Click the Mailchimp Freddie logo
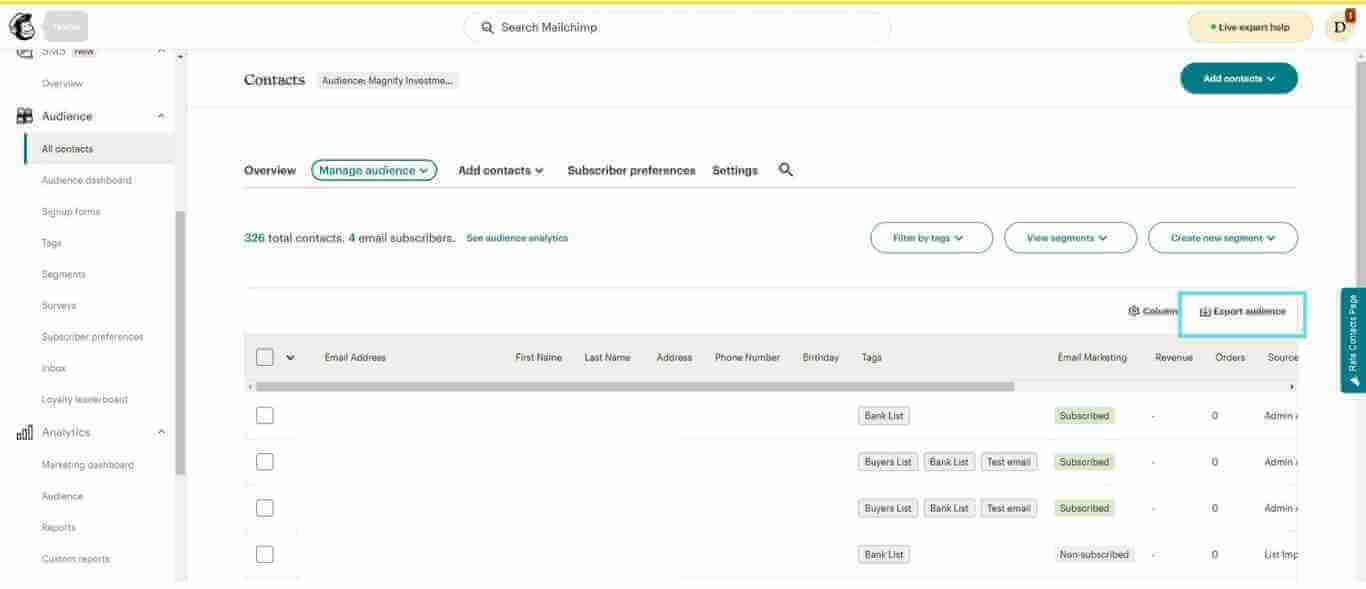Viewport: 1366px width, 589px height. tap(21, 26)
